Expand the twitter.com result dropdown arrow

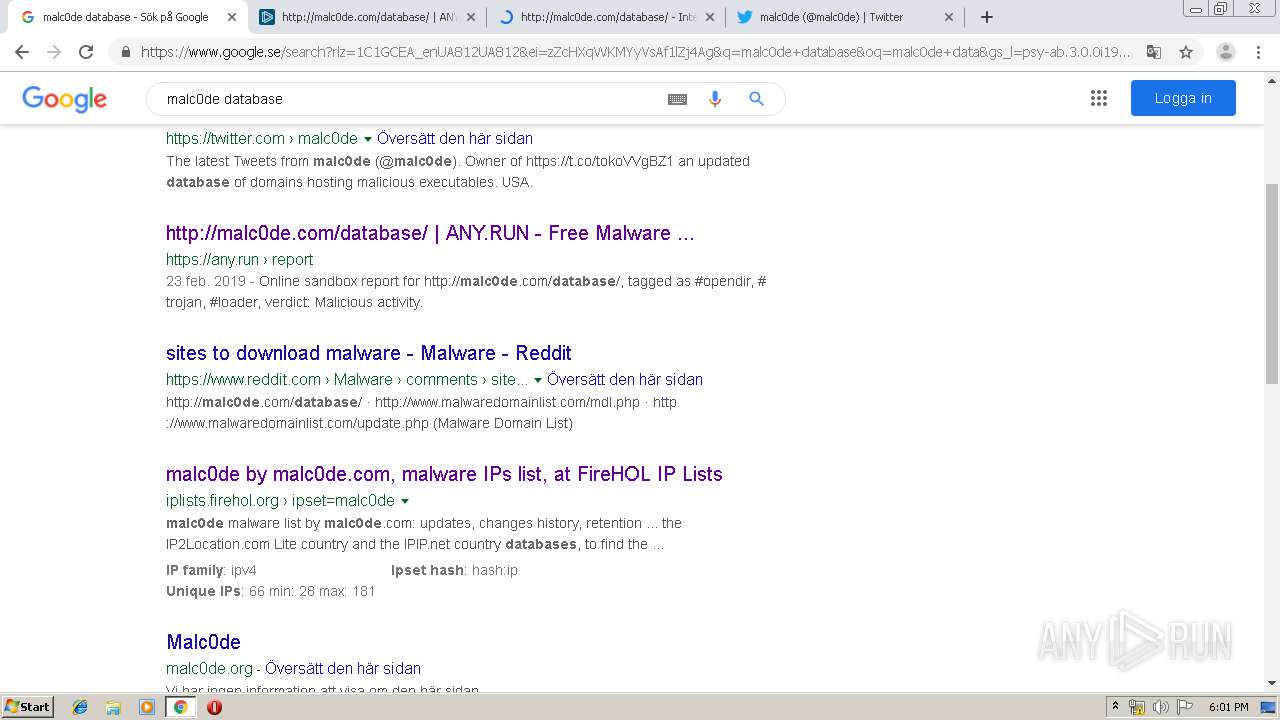[368, 139]
